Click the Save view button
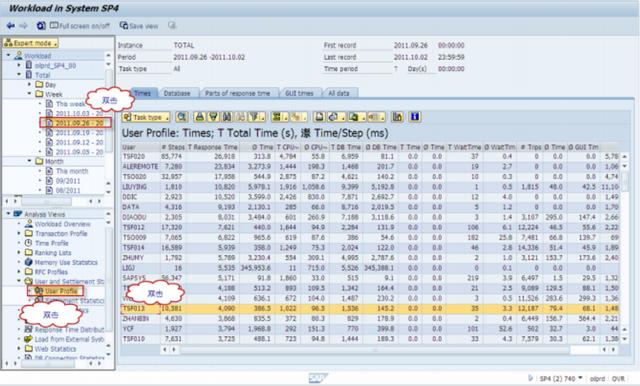Image resolution: width=640 pixels, height=386 pixels. pyautogui.click(x=139, y=26)
